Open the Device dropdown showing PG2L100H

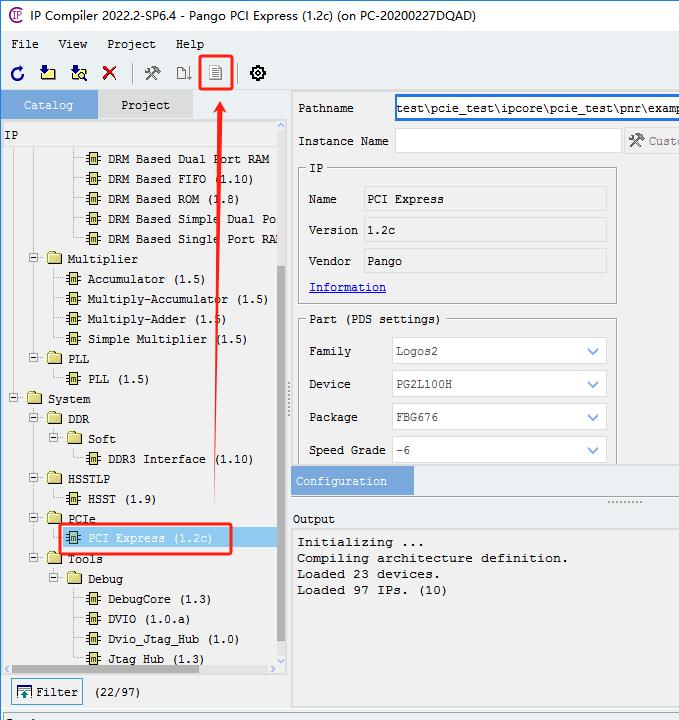(x=499, y=384)
